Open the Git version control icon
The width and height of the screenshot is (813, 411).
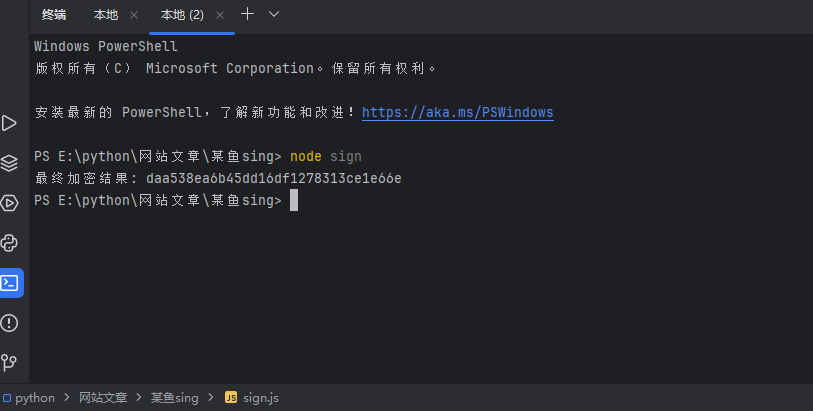pos(10,362)
